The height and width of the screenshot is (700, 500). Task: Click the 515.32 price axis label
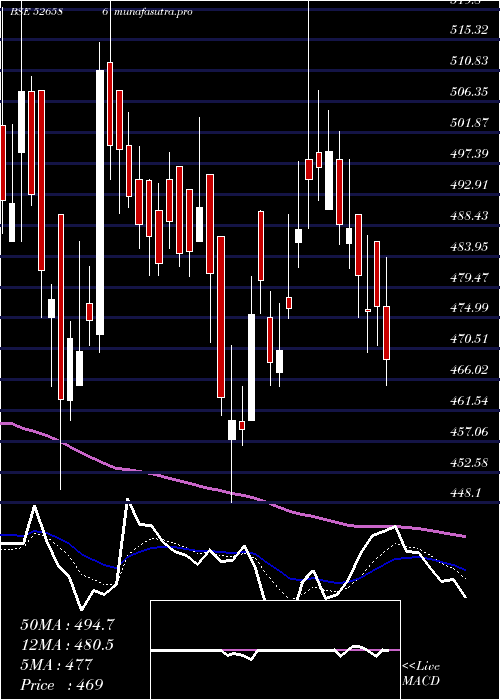click(x=468, y=30)
